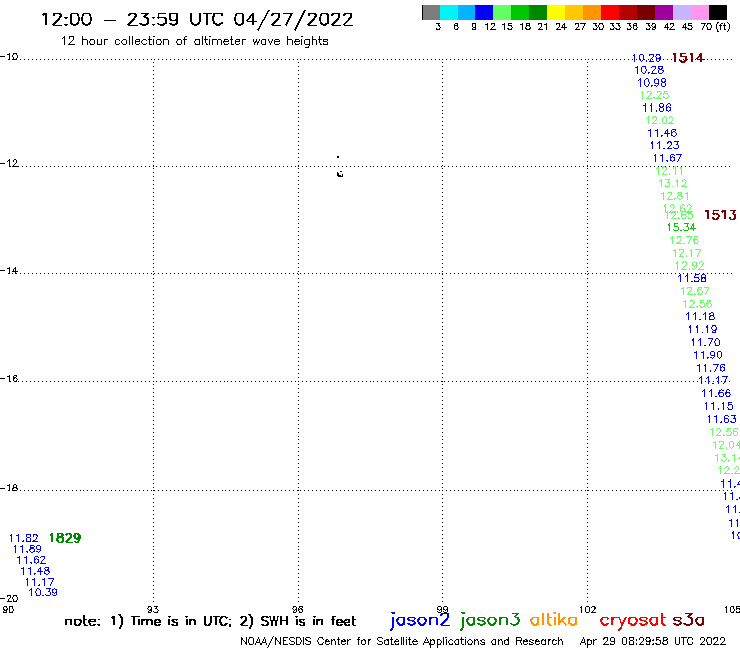Pick the pink swatch in the legend
740x650 pixels.
[x=699, y=12]
